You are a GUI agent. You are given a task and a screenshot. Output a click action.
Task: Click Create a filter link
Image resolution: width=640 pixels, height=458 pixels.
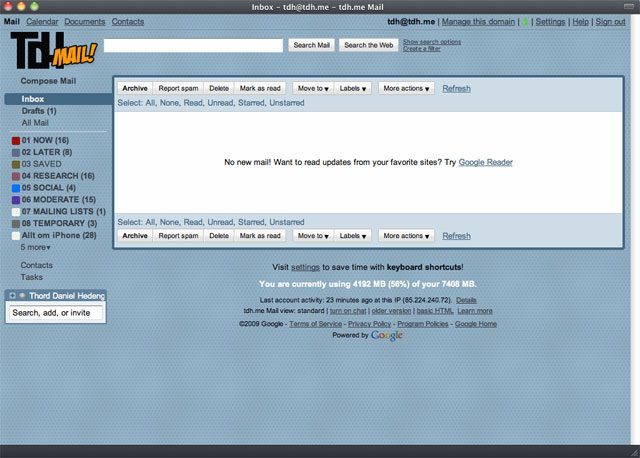point(422,49)
